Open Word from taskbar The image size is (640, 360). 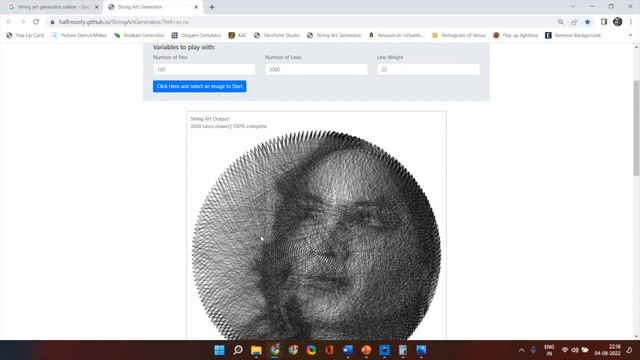coord(348,350)
